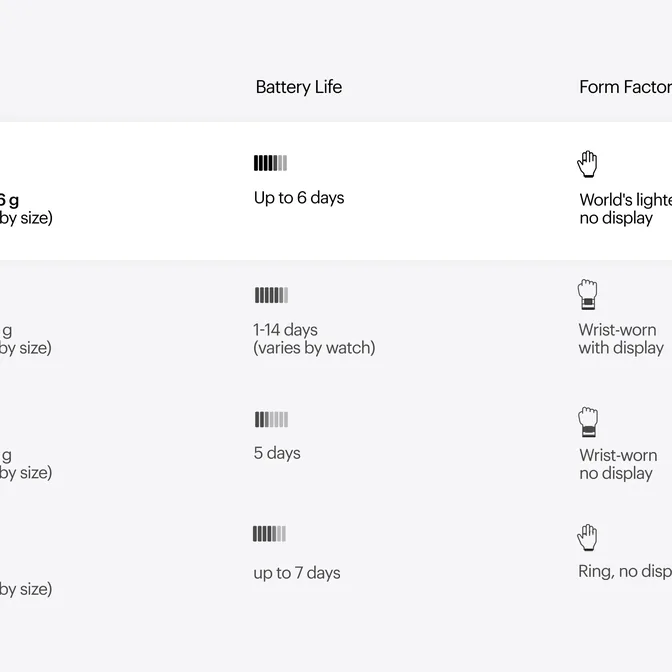Click the "Wrist-worn no display" description
The height and width of the screenshot is (672, 672).
click(617, 464)
